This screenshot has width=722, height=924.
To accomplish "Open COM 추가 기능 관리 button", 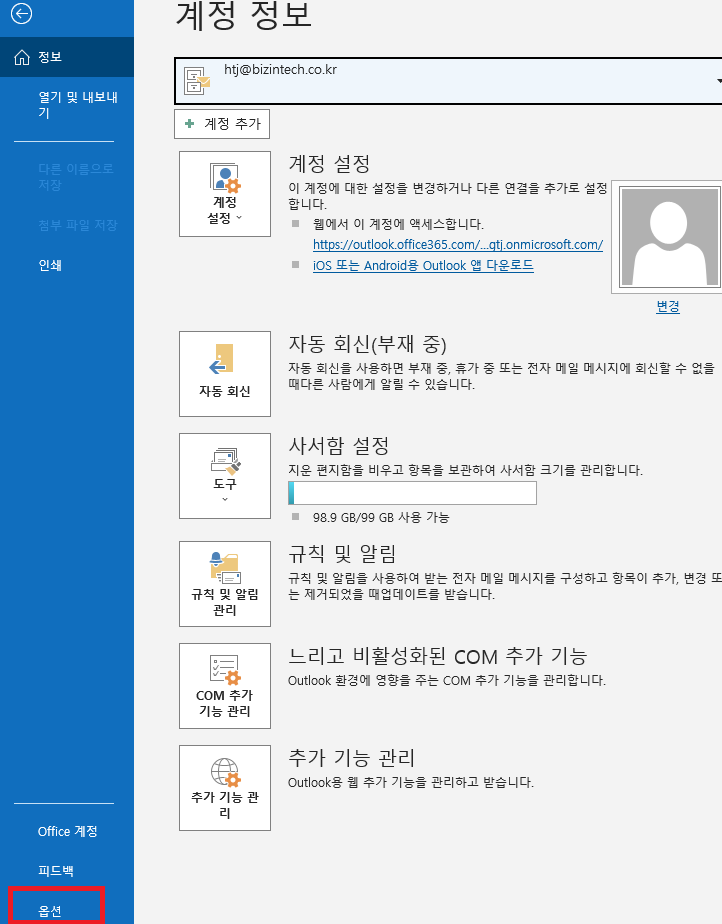I will click(225, 685).
